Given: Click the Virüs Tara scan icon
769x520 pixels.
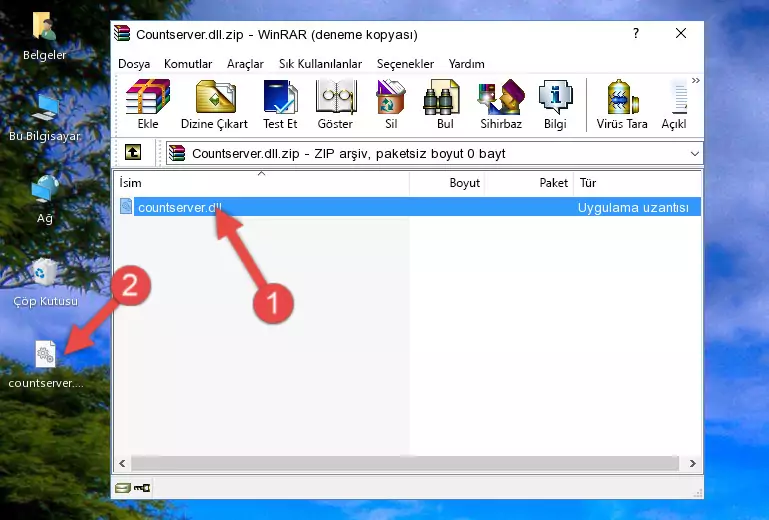Looking at the screenshot, I should 622,104.
